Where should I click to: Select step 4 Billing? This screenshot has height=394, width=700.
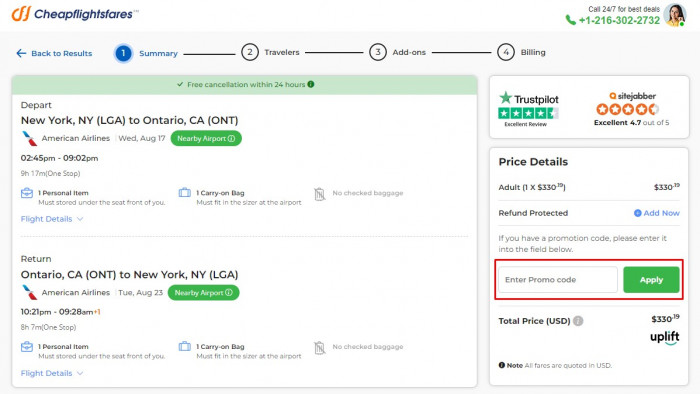point(521,52)
